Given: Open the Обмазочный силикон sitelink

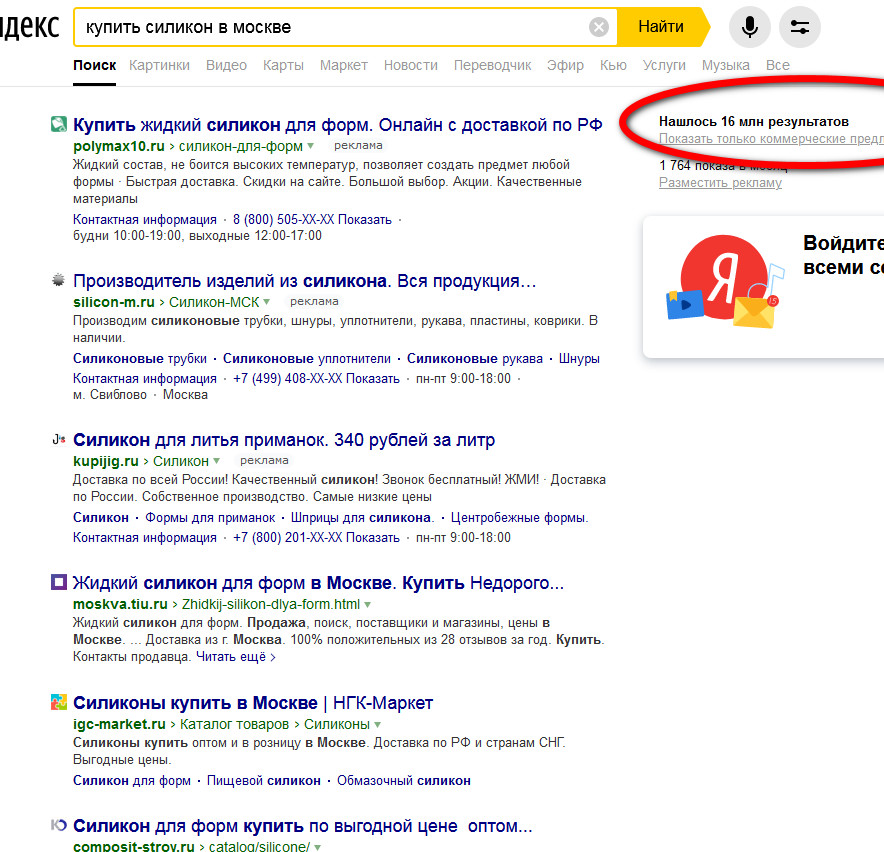Looking at the screenshot, I should [x=404, y=781].
